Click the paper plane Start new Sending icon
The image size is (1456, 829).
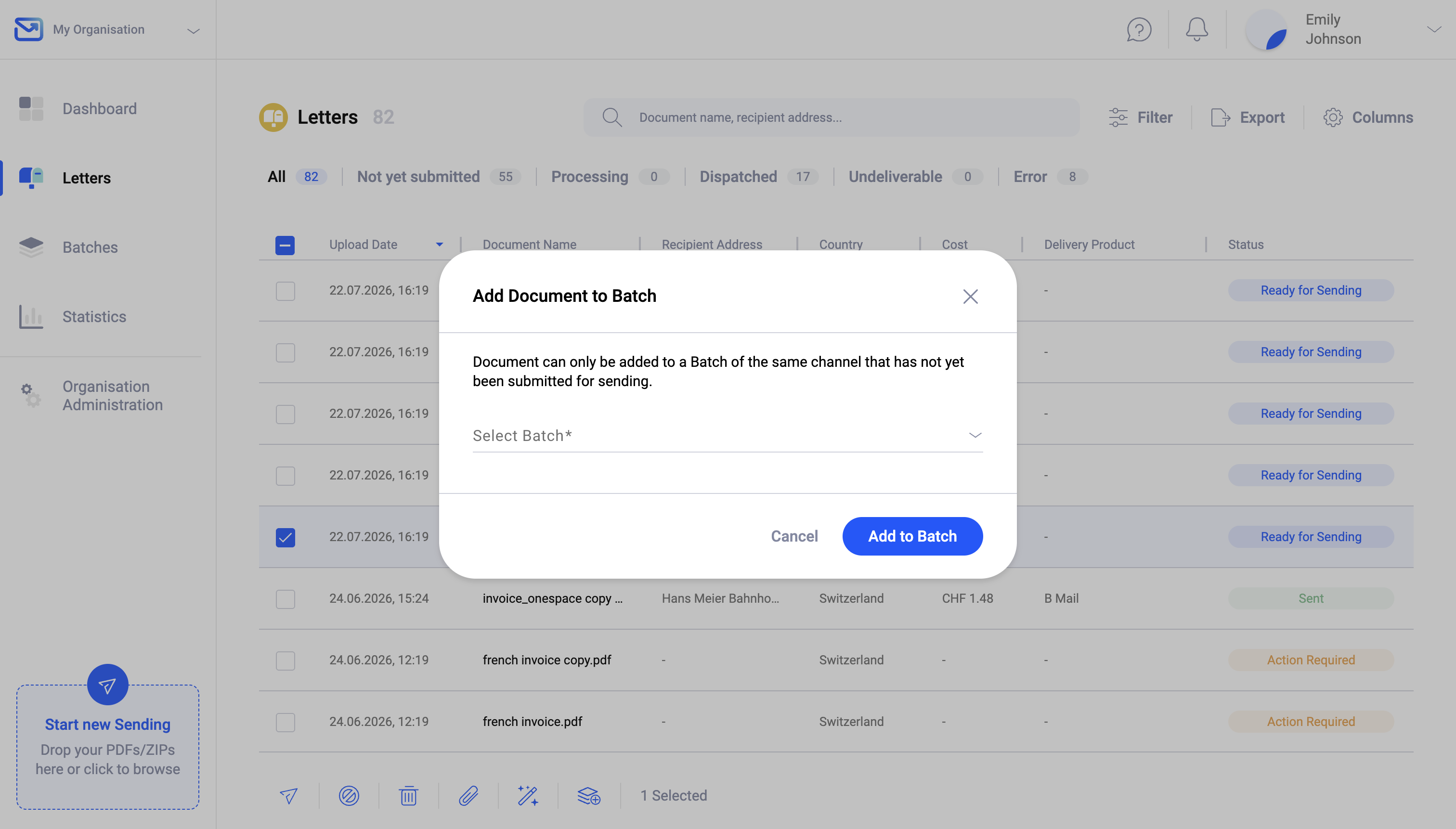[108, 685]
